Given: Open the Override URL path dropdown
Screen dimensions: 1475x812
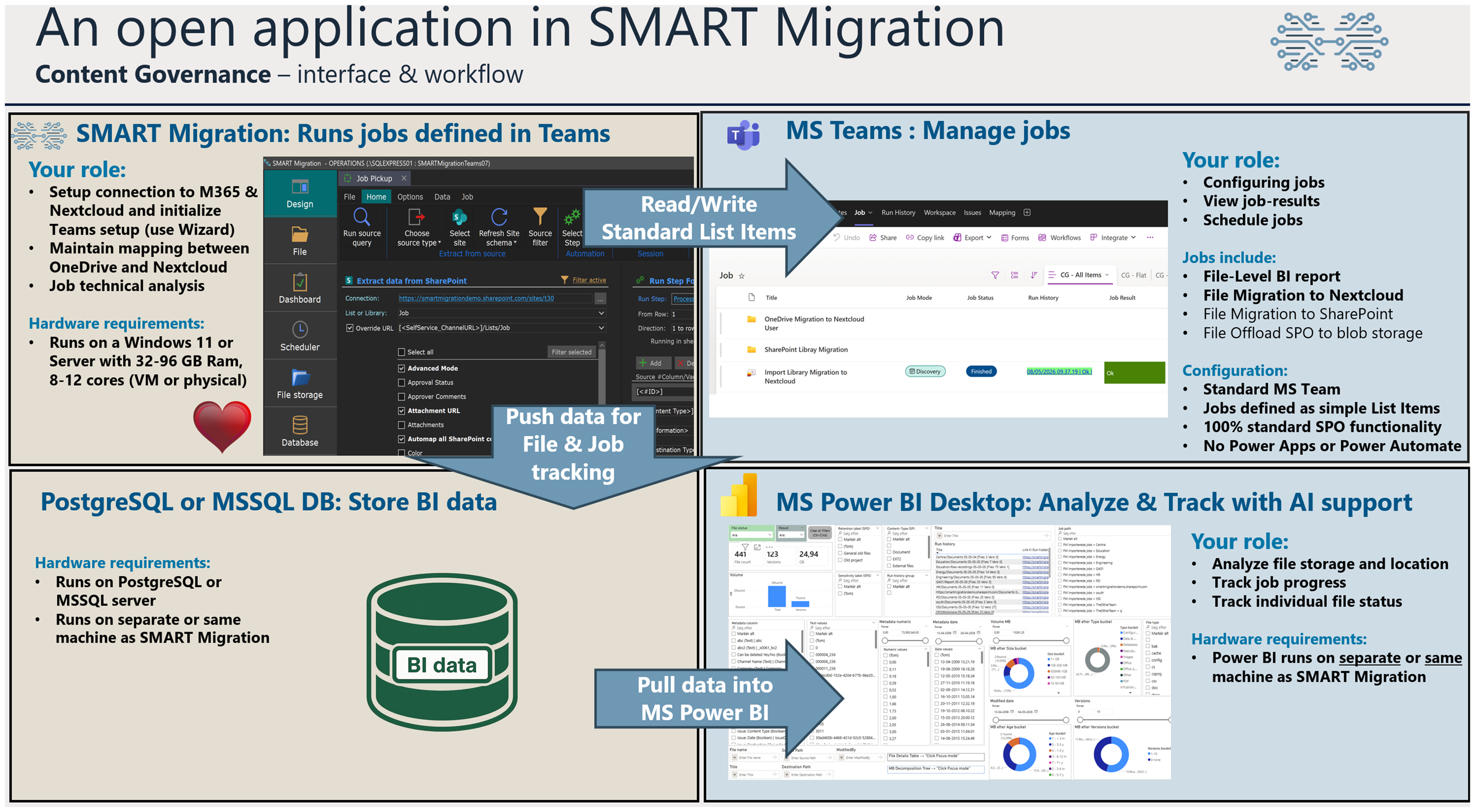Looking at the screenshot, I should [x=601, y=328].
